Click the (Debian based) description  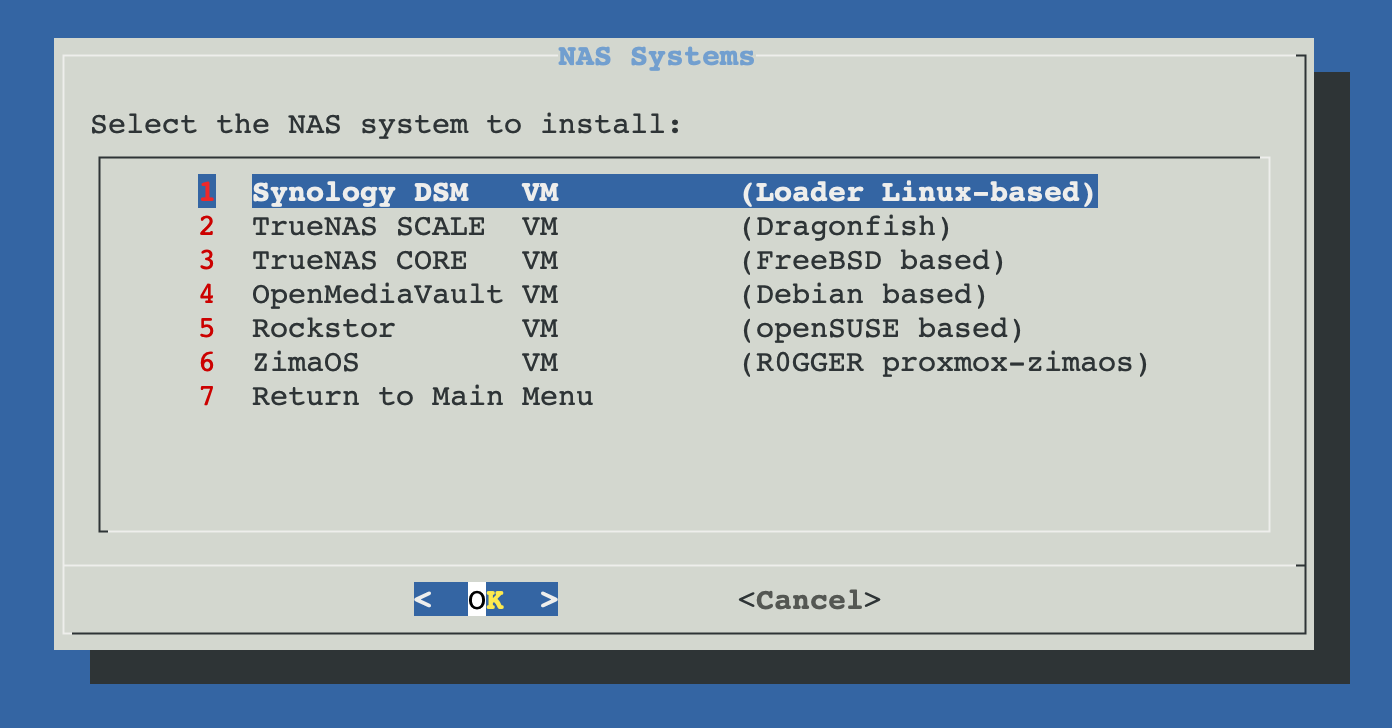864,295
